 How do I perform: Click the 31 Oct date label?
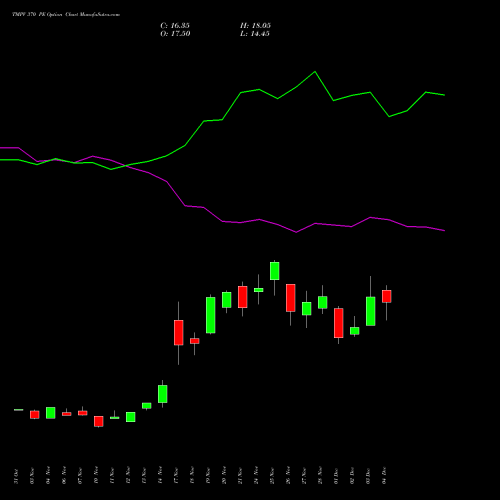click(x=16, y=476)
